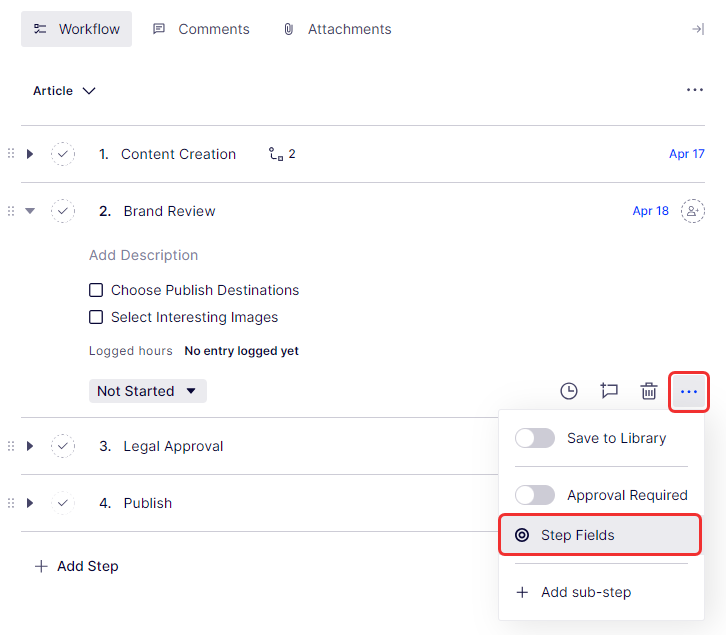Viewport: 726px width, 635px height.
Task: Click the assign user icon for Brand Review
Action: (692, 211)
